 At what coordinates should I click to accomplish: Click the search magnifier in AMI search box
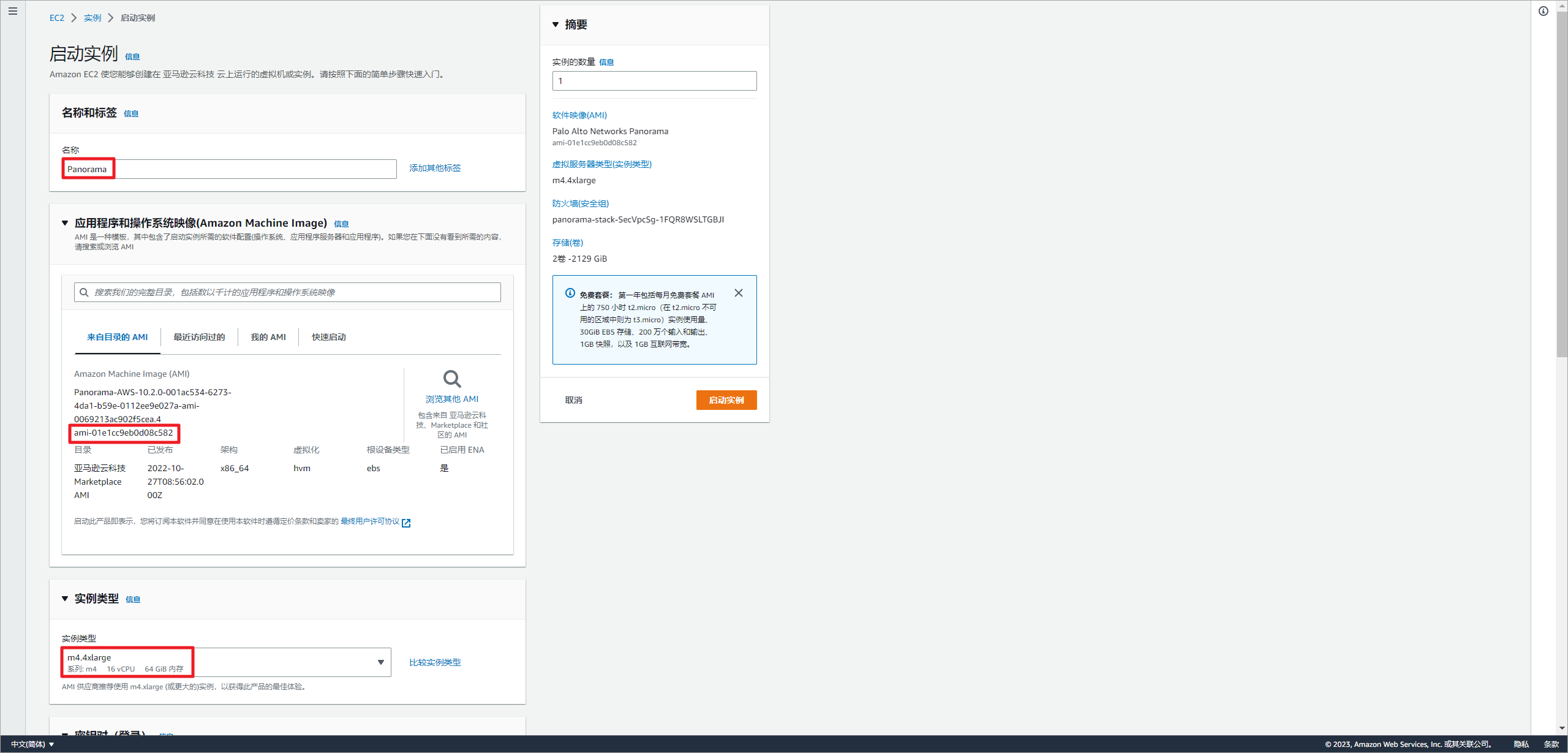85,292
